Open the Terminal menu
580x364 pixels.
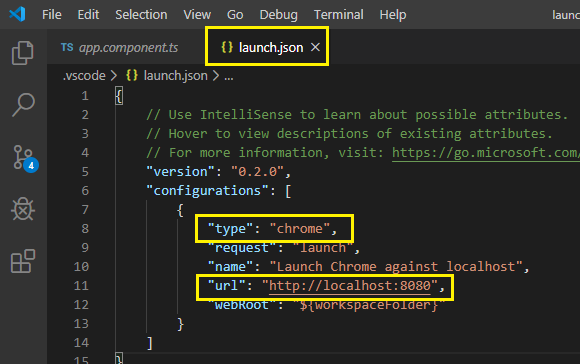(338, 15)
